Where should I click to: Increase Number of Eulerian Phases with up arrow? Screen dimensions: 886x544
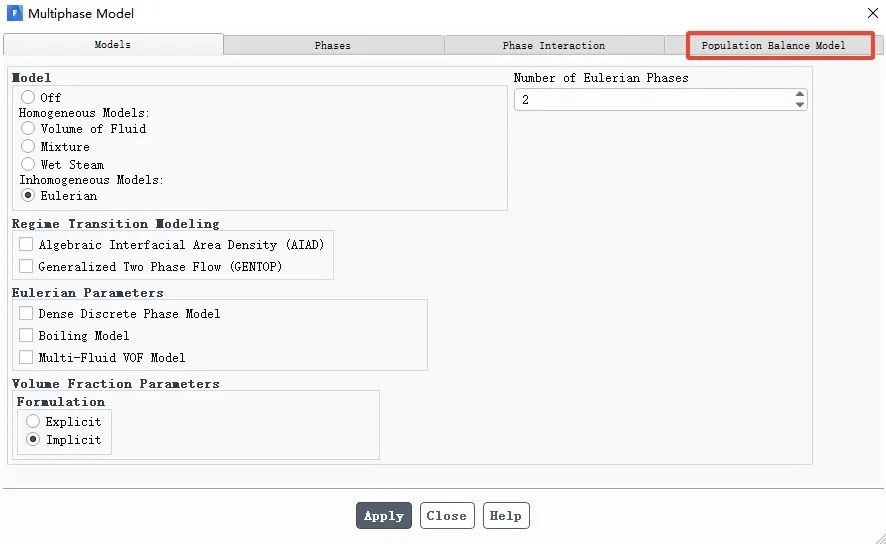pyautogui.click(x=799, y=95)
